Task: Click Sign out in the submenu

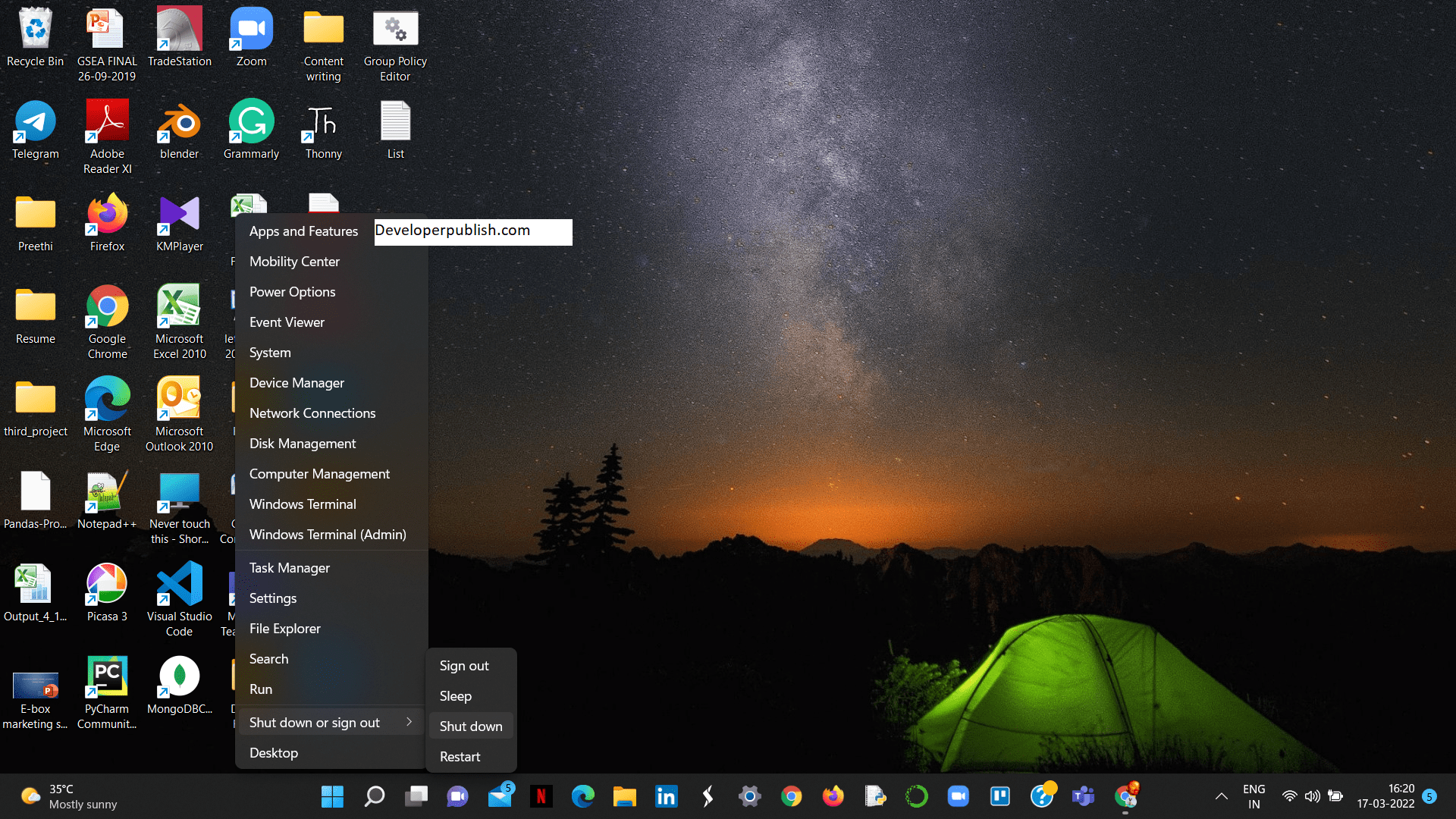Action: click(464, 666)
